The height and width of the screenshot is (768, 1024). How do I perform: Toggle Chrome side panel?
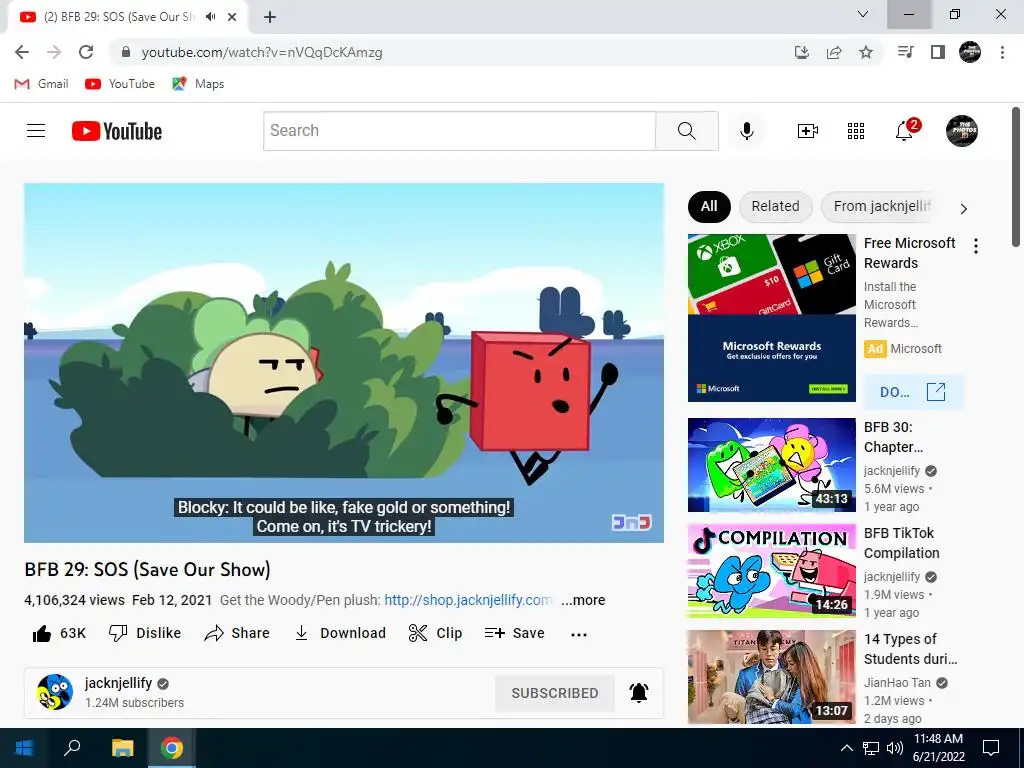[938, 52]
